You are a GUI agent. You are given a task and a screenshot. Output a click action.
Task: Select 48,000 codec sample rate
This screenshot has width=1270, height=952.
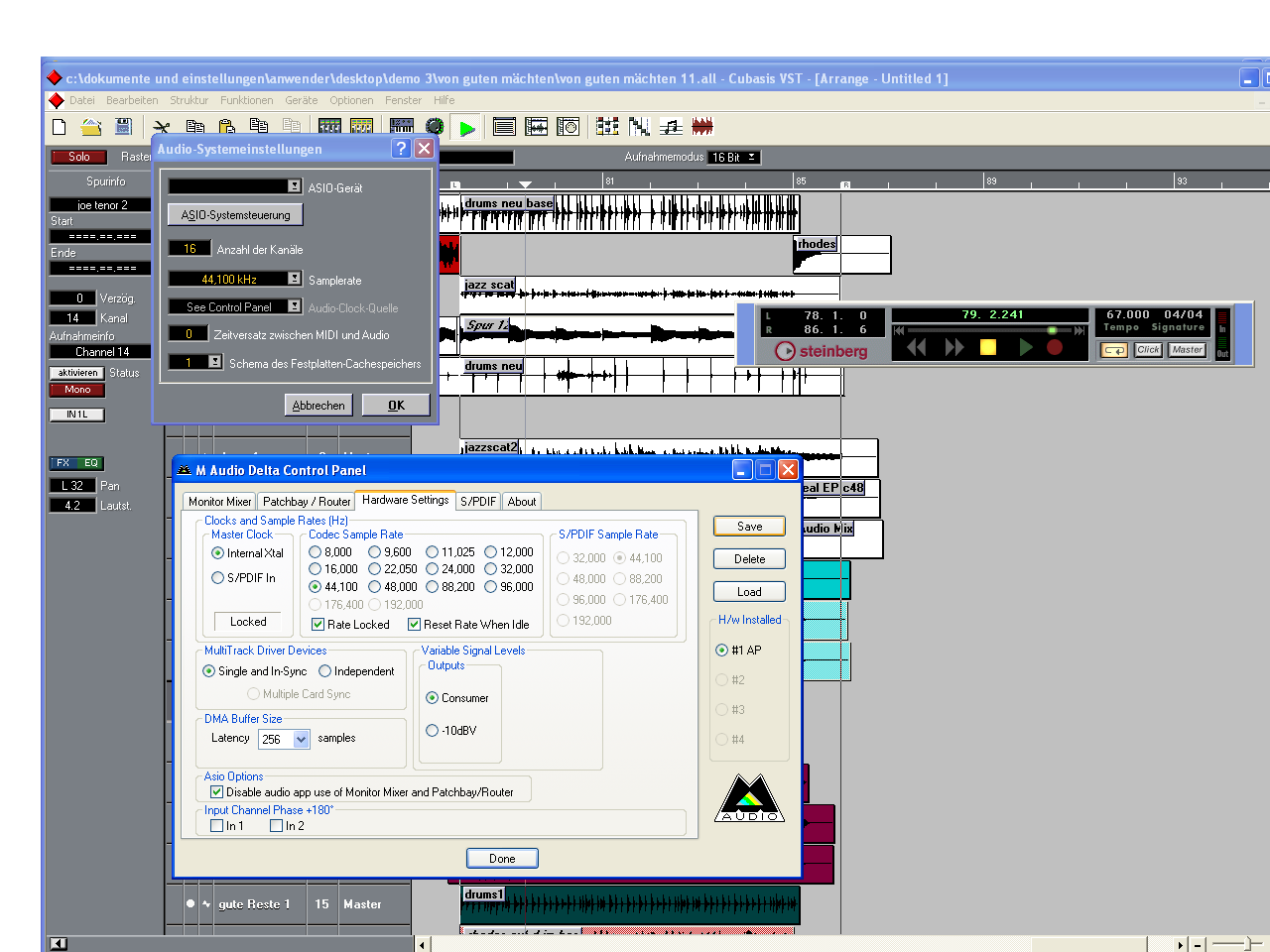pyautogui.click(x=375, y=587)
